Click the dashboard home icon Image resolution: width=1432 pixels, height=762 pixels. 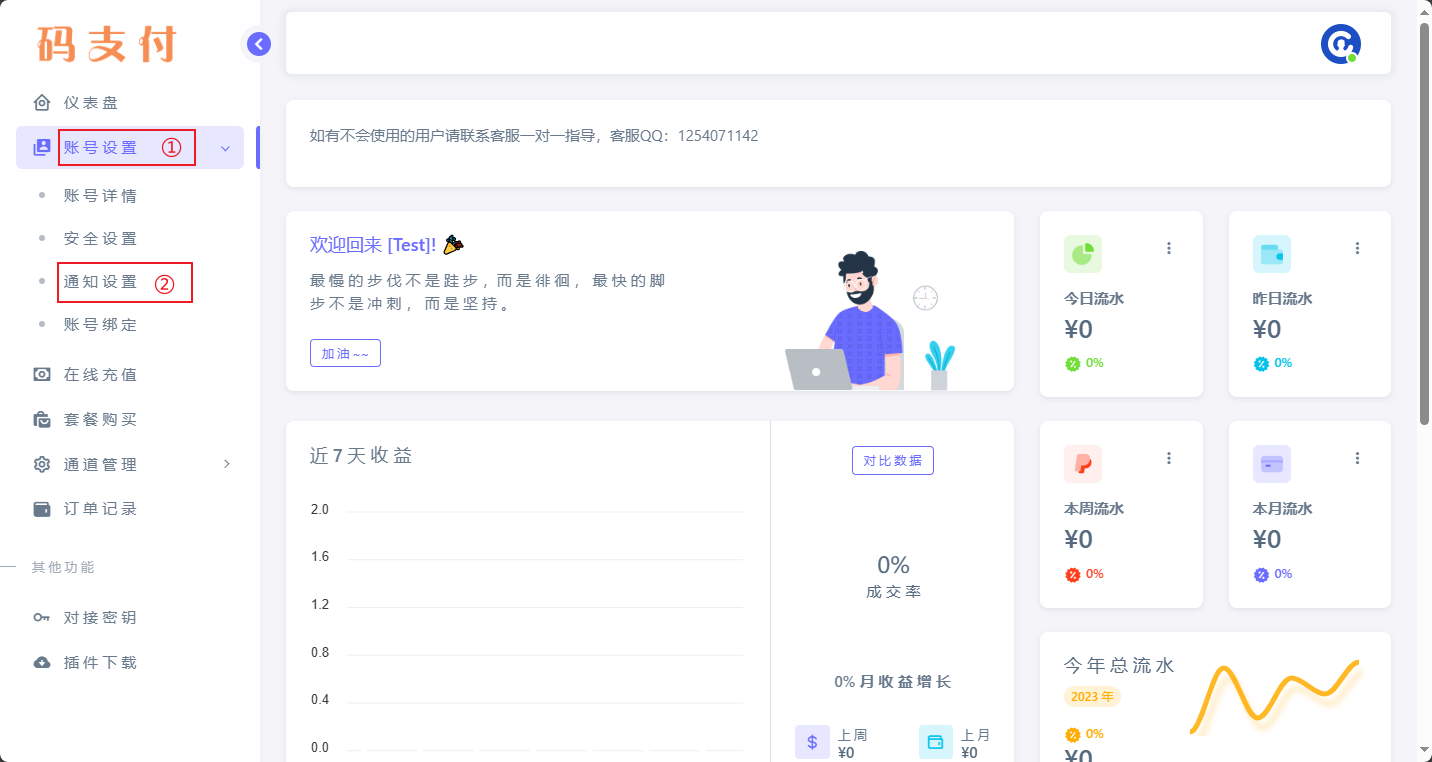coord(42,102)
